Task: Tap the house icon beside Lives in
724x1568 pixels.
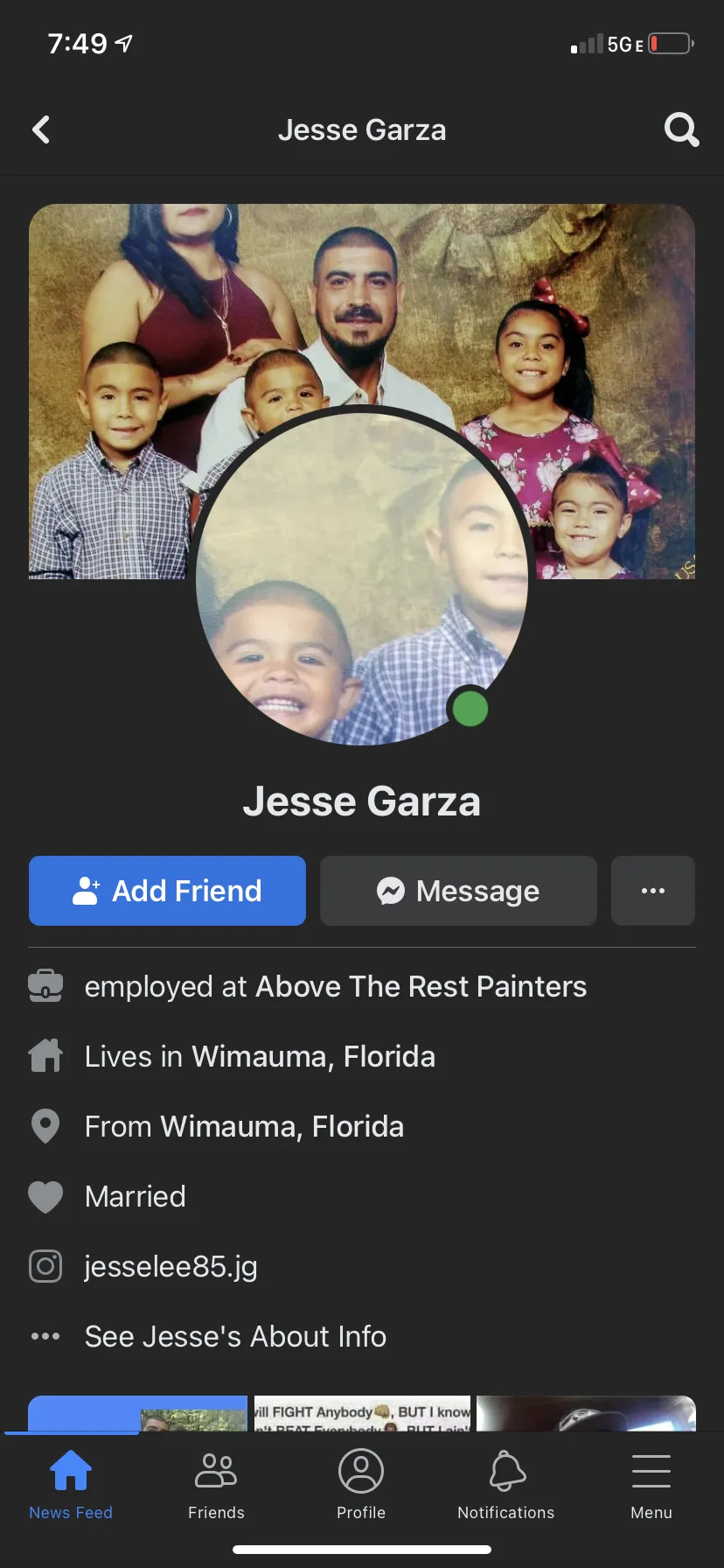Action: pyautogui.click(x=45, y=1056)
